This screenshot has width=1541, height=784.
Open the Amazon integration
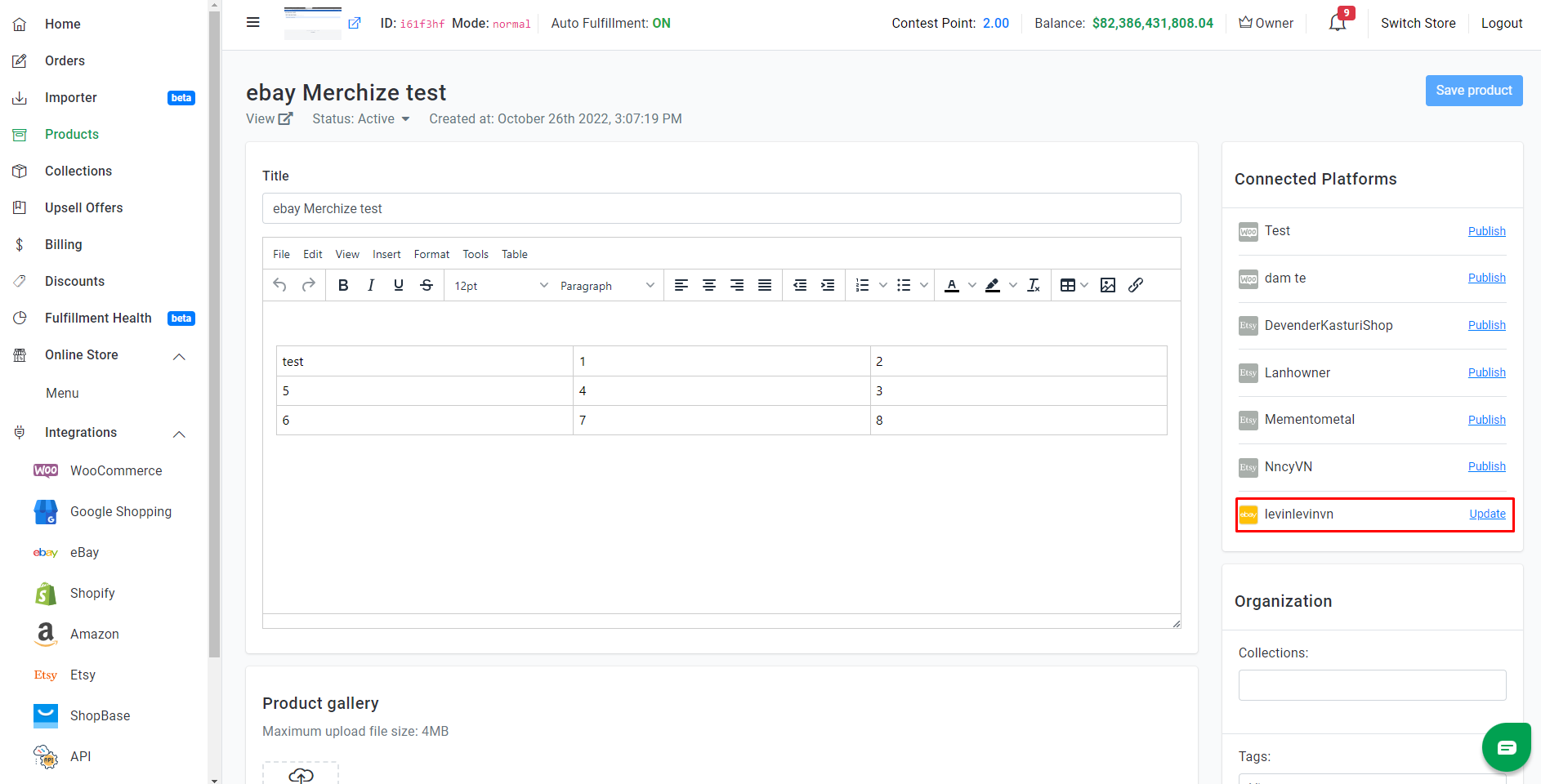click(95, 634)
